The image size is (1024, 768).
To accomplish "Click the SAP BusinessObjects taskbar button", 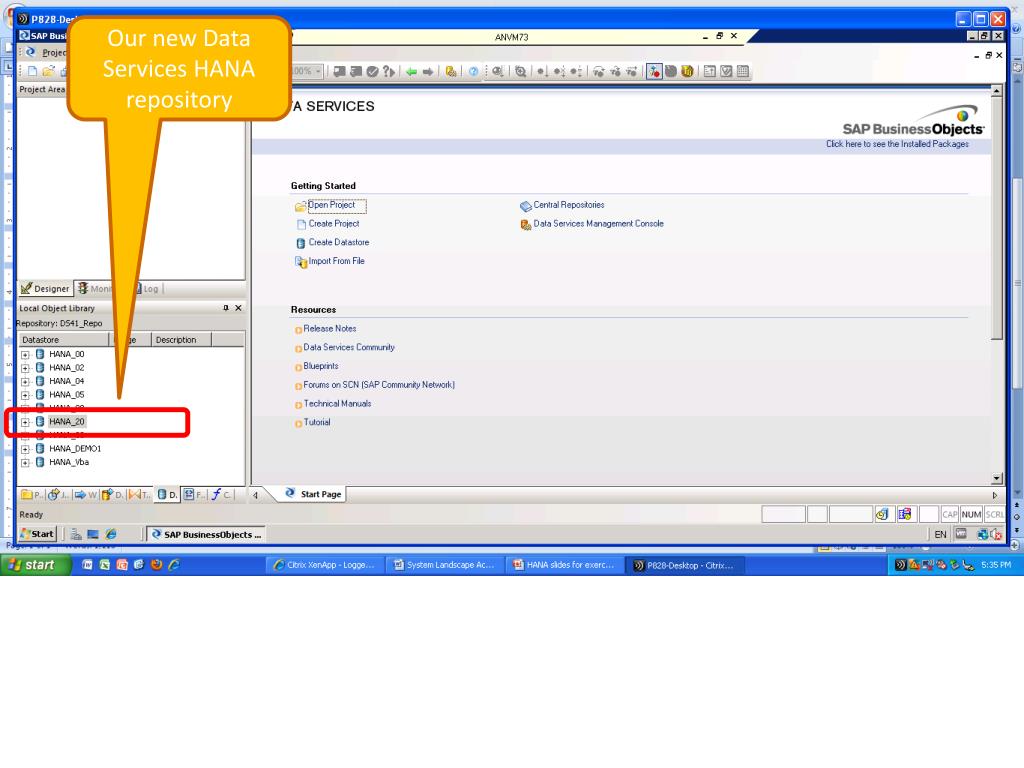I will (x=206, y=534).
